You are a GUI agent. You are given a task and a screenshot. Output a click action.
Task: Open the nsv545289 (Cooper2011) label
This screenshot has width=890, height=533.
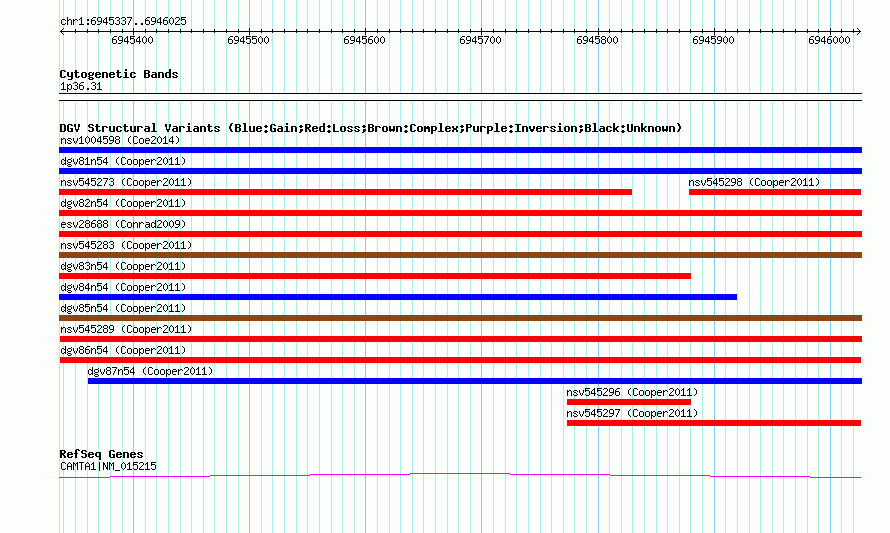pos(126,329)
